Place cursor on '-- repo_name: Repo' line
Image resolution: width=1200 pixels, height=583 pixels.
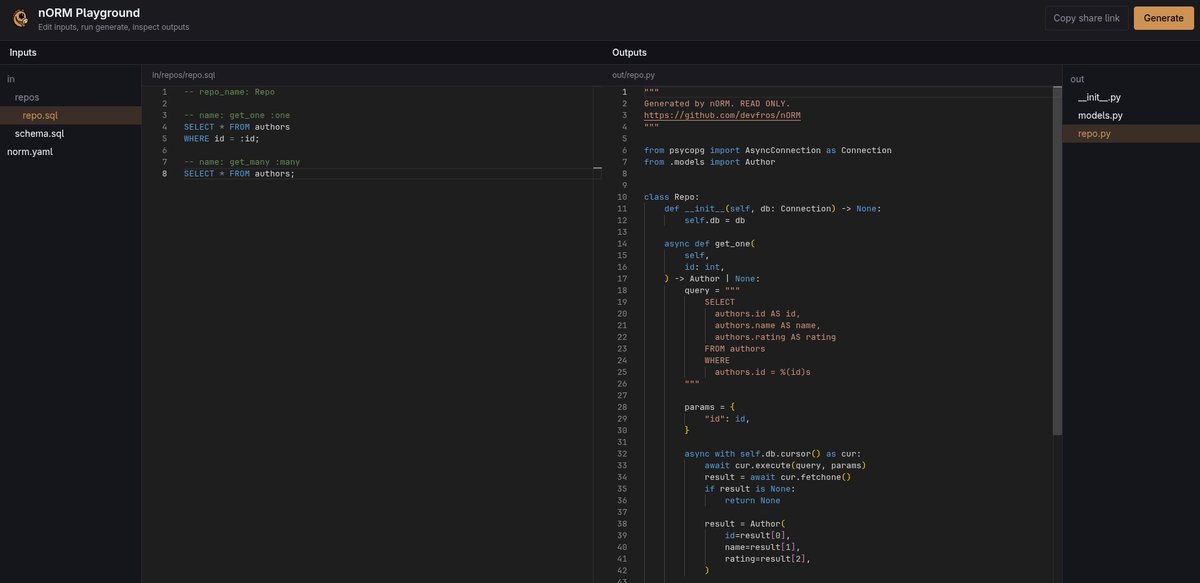tap(229, 92)
